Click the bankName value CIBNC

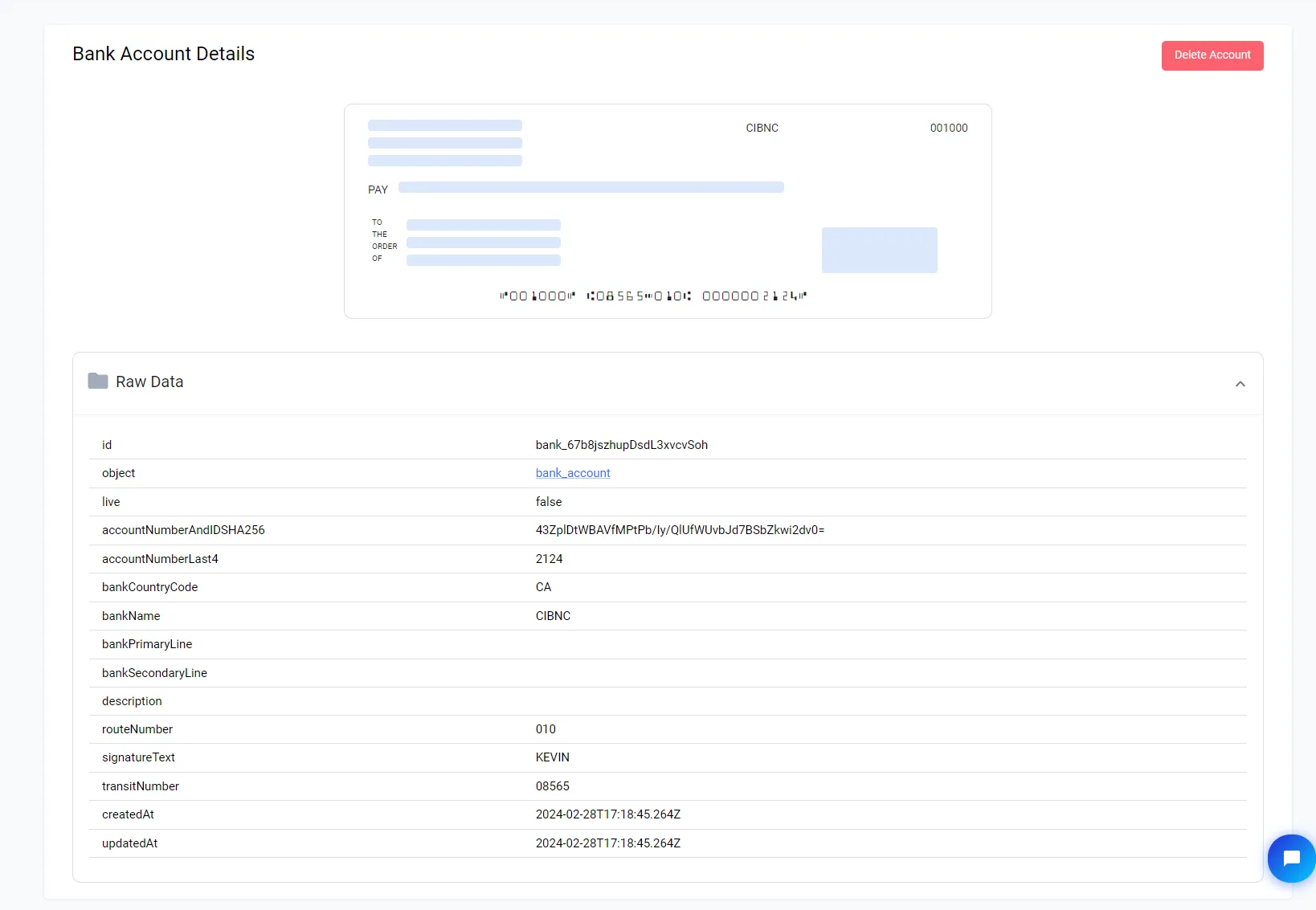click(x=553, y=616)
